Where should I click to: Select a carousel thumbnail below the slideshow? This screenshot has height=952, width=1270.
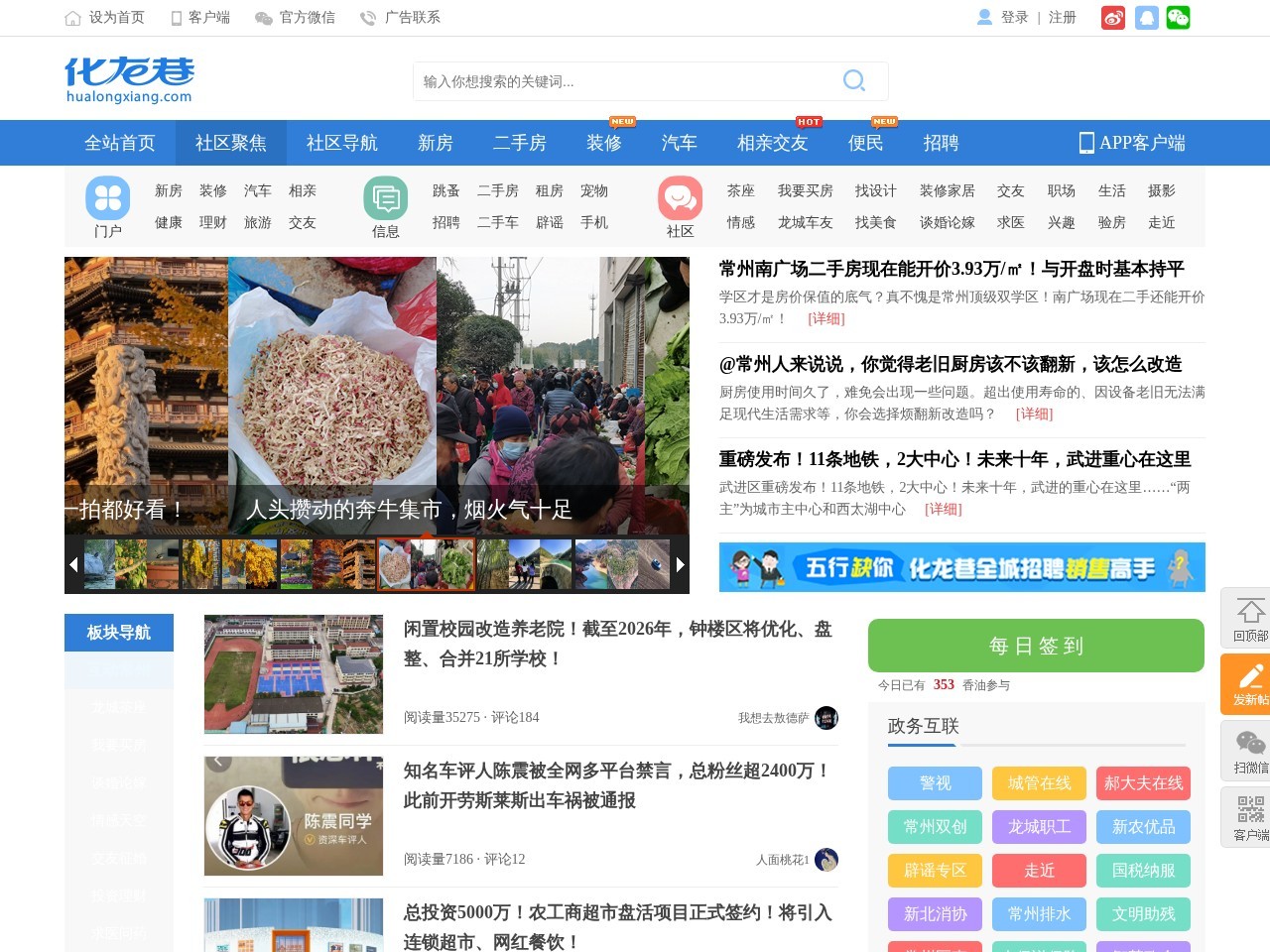point(426,563)
